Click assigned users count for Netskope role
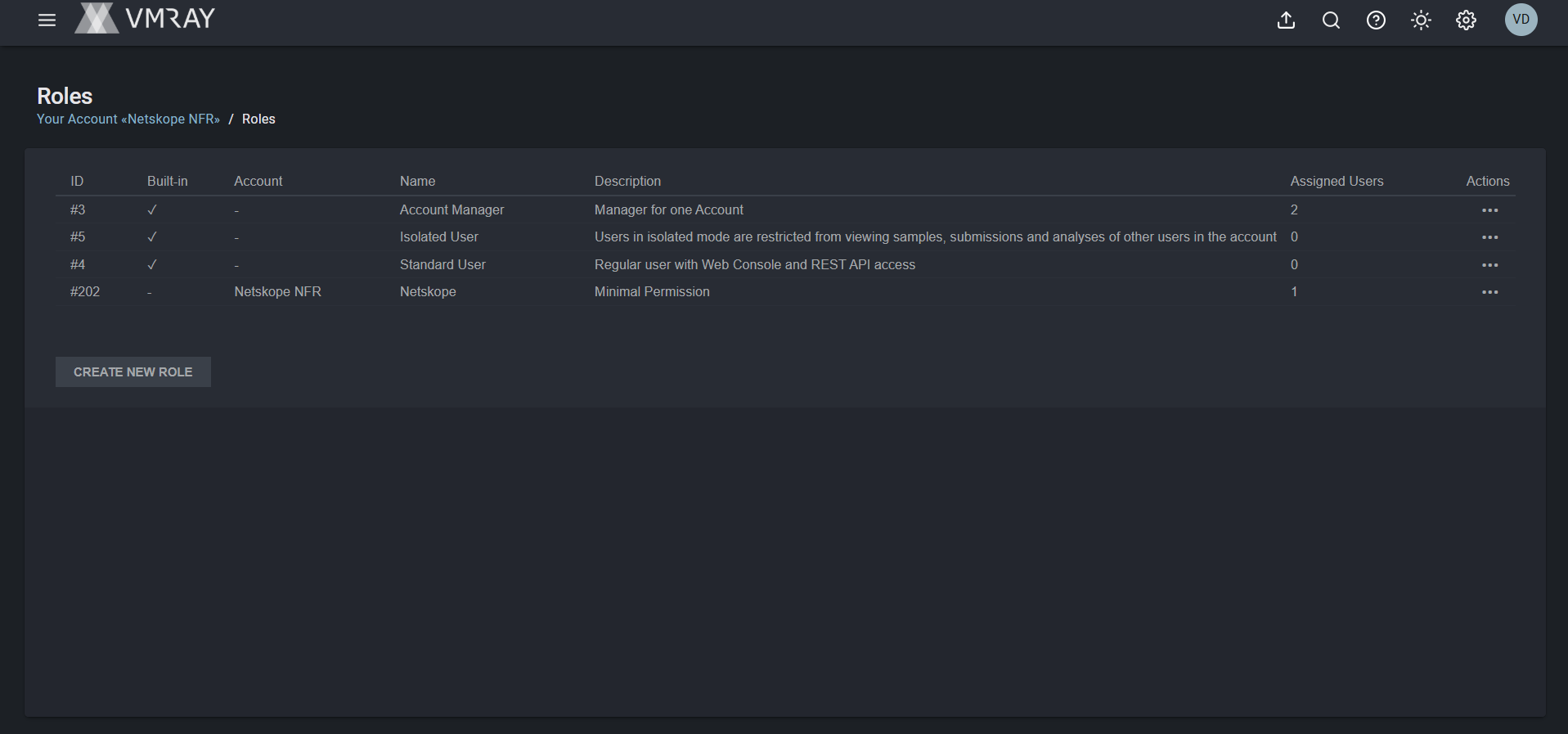1568x734 pixels. click(1294, 292)
